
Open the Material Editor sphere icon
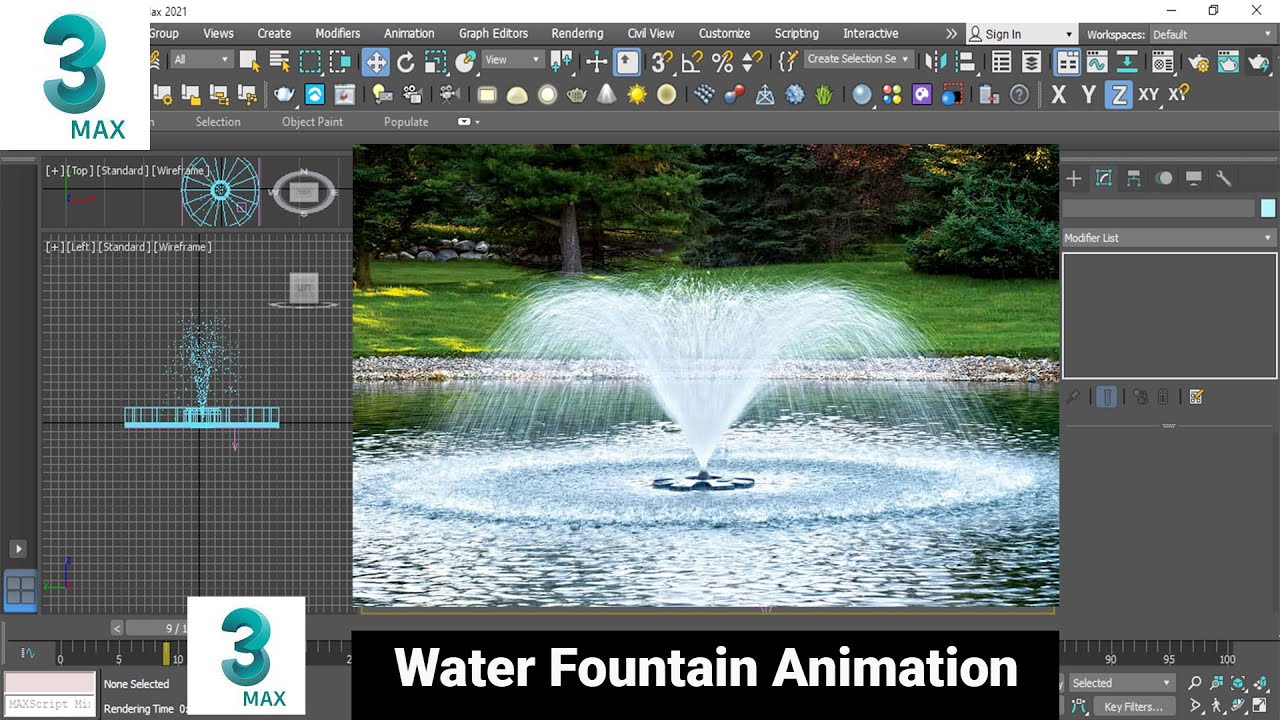click(1162, 63)
